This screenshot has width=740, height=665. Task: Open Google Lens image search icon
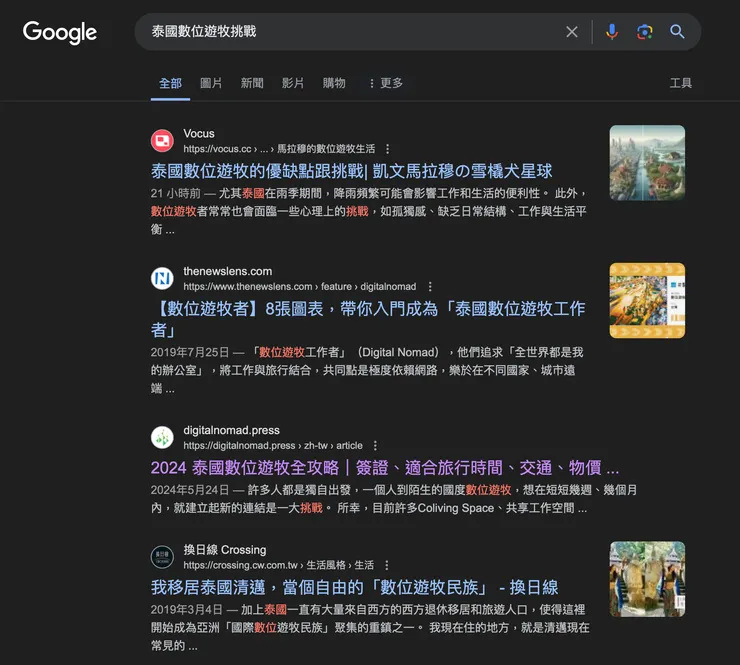644,32
